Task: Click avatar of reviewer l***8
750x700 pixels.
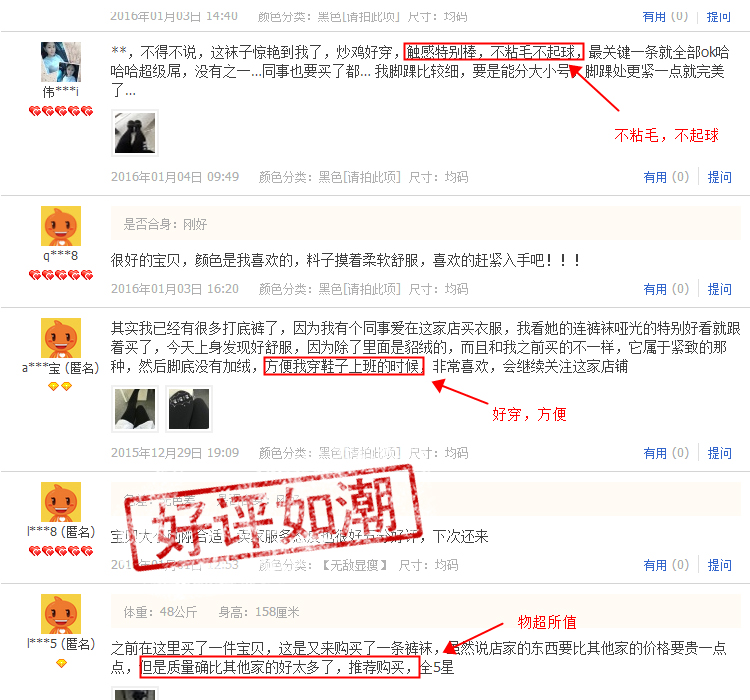Action: (x=61, y=502)
